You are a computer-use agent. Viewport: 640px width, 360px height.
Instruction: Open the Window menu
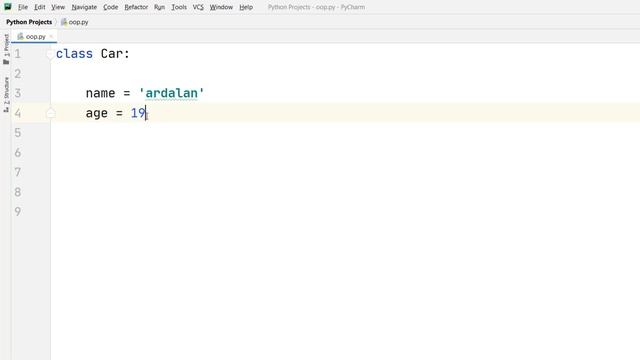click(x=221, y=7)
